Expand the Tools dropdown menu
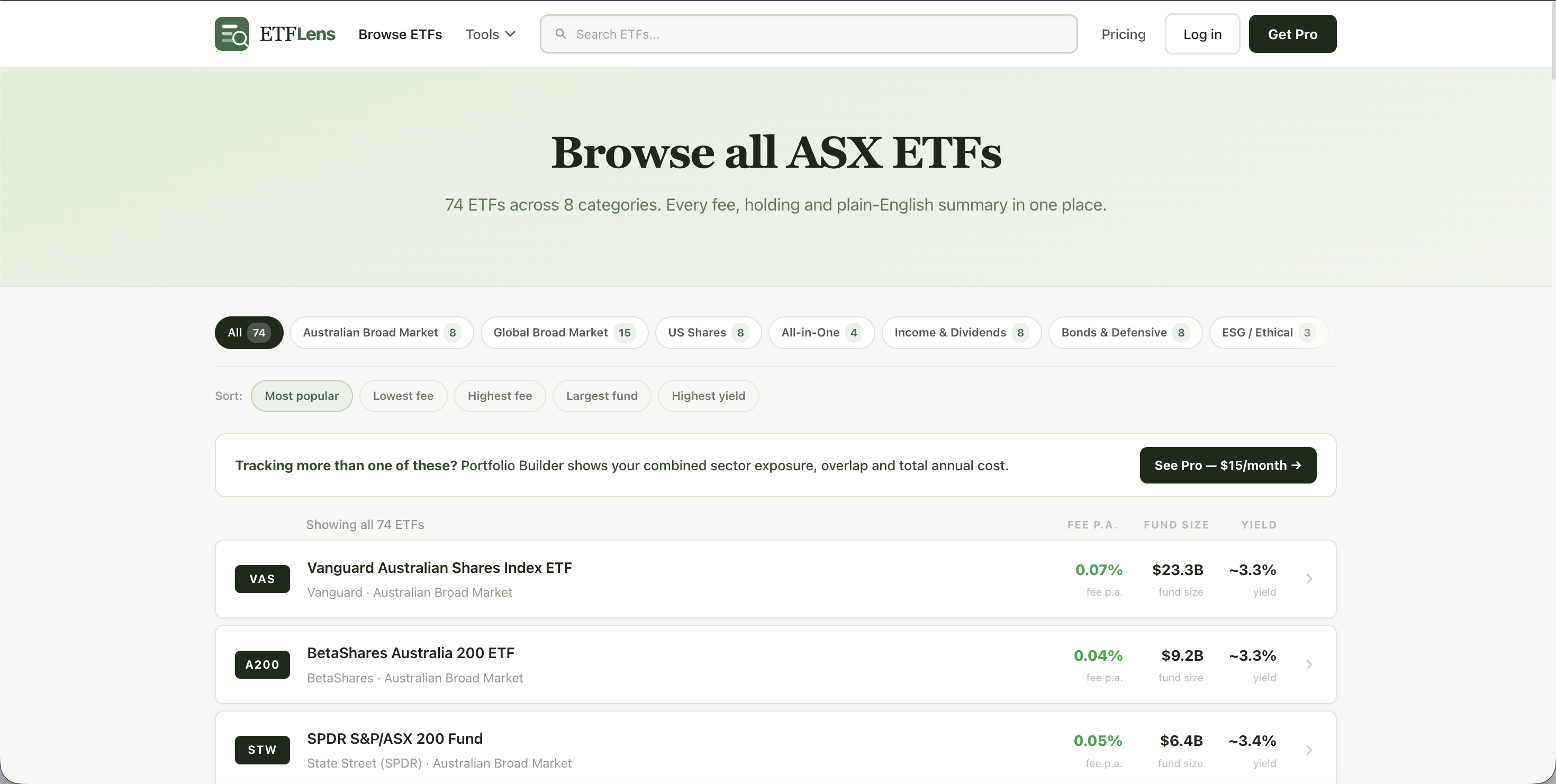Screen dimensions: 1556x784 (491, 34)
